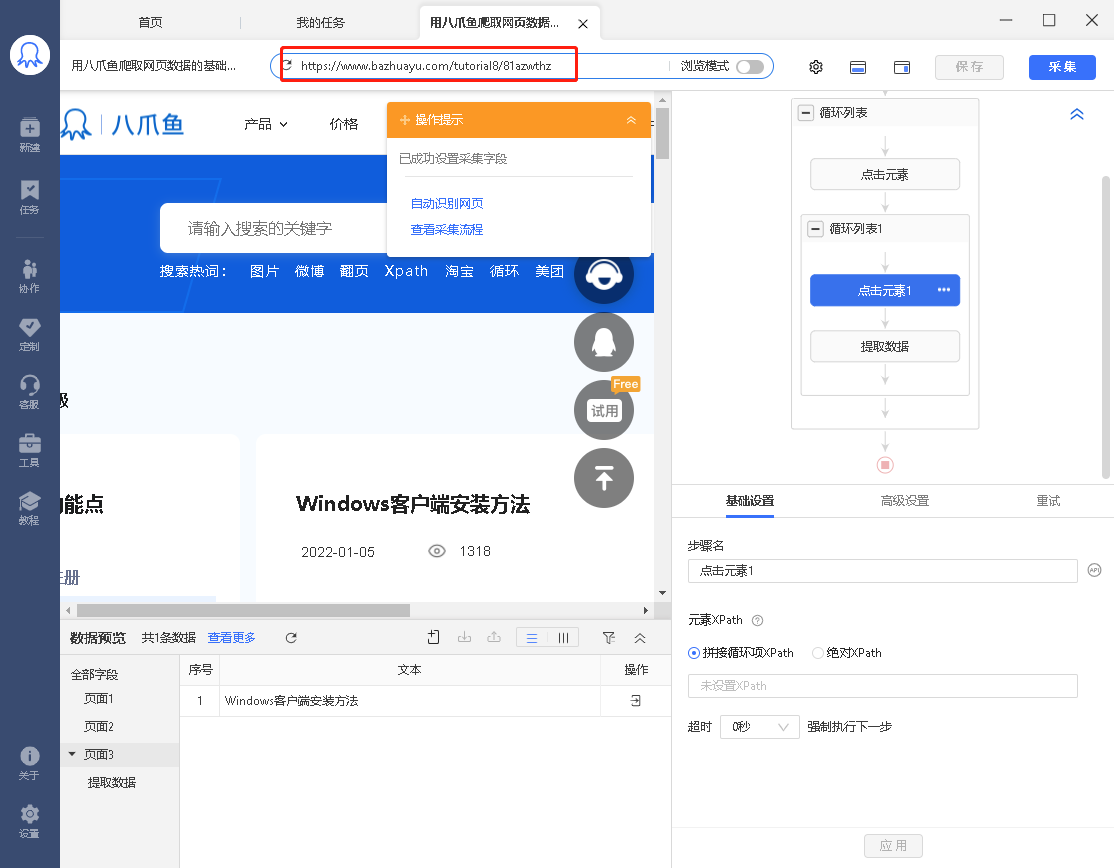Image resolution: width=1114 pixels, height=868 pixels.
Task: Click the help icon next to 元素XPath
Action: click(757, 620)
